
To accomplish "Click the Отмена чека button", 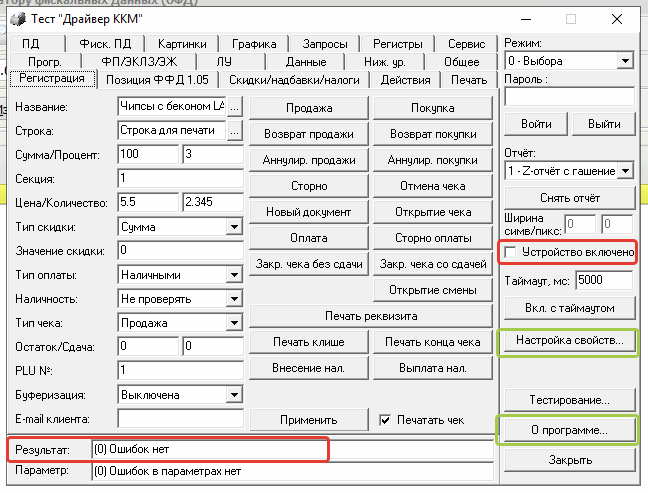I will click(433, 186).
